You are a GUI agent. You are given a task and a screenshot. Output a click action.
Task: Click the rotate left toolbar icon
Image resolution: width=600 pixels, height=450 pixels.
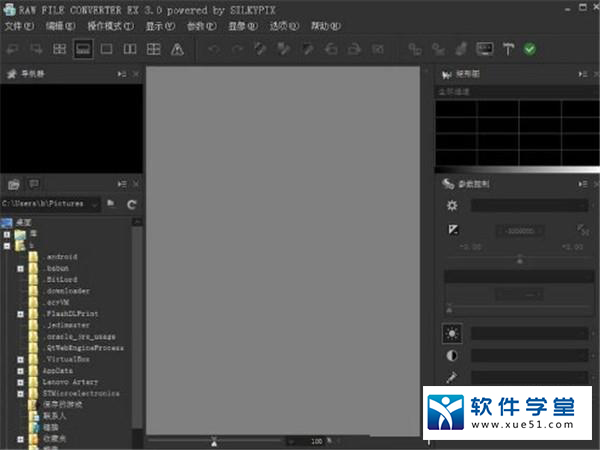tap(331, 49)
